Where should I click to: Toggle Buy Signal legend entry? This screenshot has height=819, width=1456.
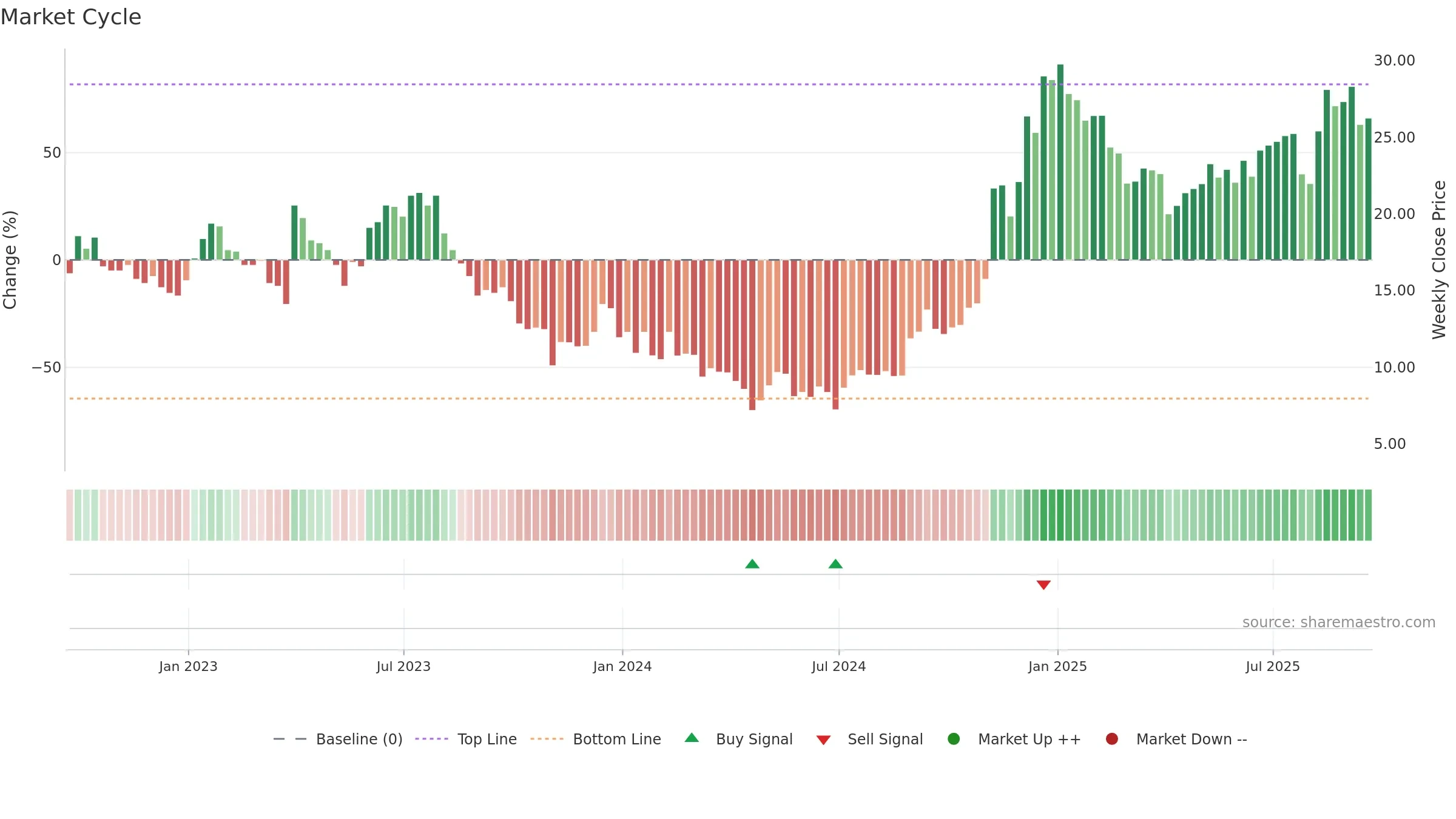738,739
